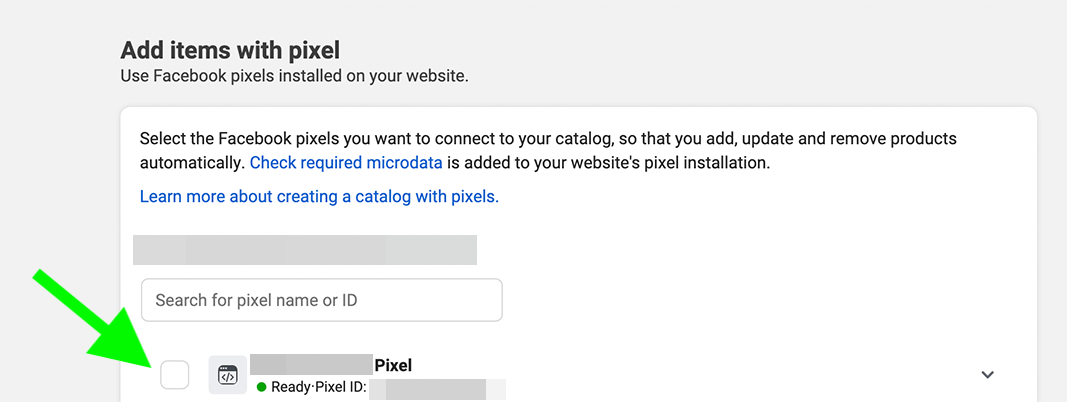This screenshot has width=1067, height=402.
Task: Open Learn more about creating a catalog link
Action: point(319,197)
